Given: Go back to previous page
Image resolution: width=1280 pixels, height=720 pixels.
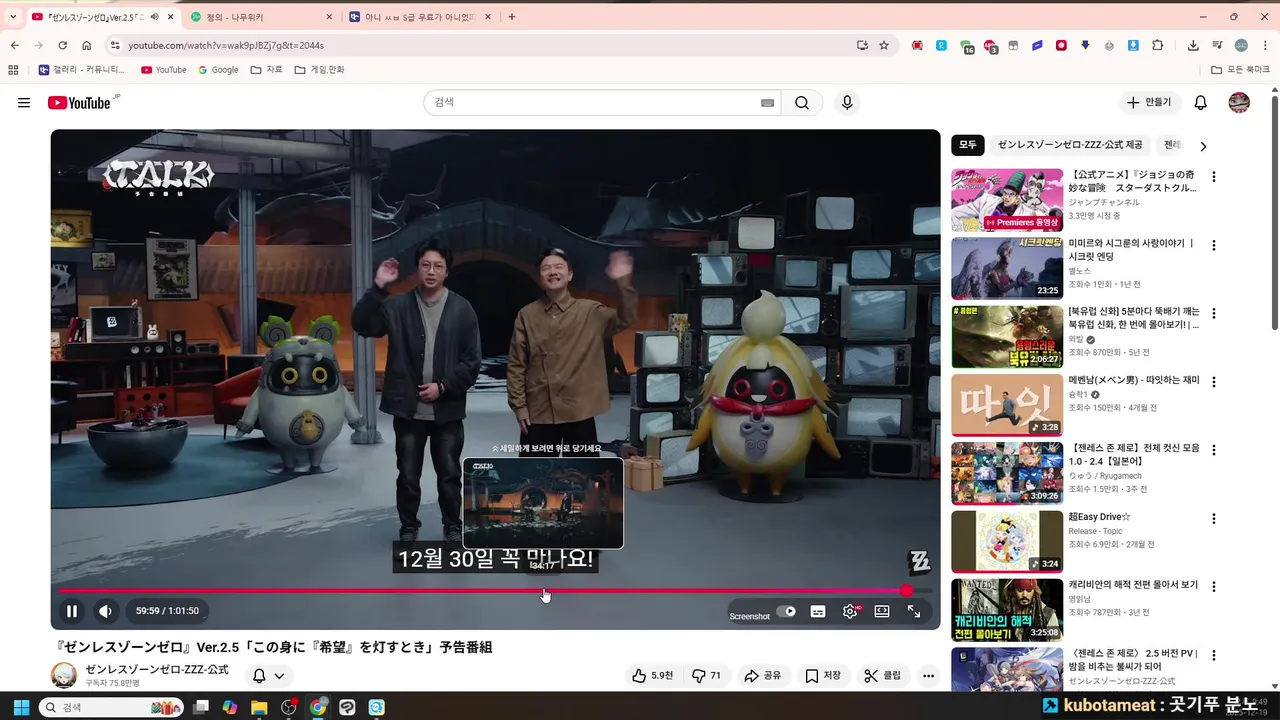Looking at the screenshot, I should [x=15, y=45].
